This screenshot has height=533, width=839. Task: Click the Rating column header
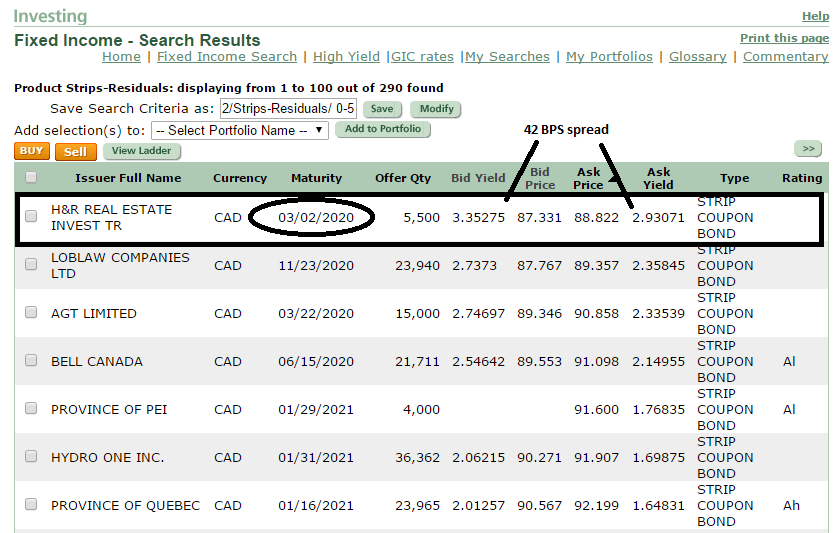(x=802, y=178)
